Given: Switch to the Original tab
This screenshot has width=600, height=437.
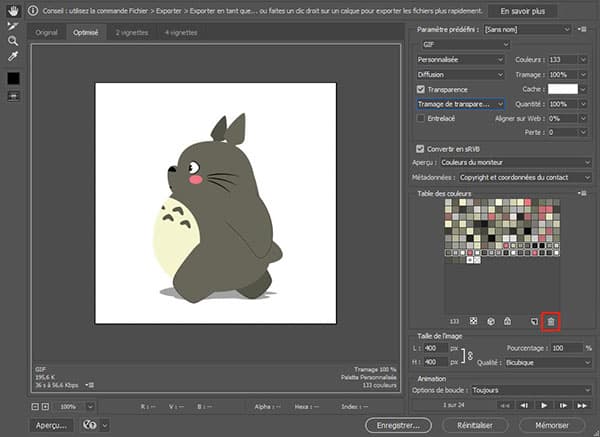Looking at the screenshot, I should click(46, 33).
